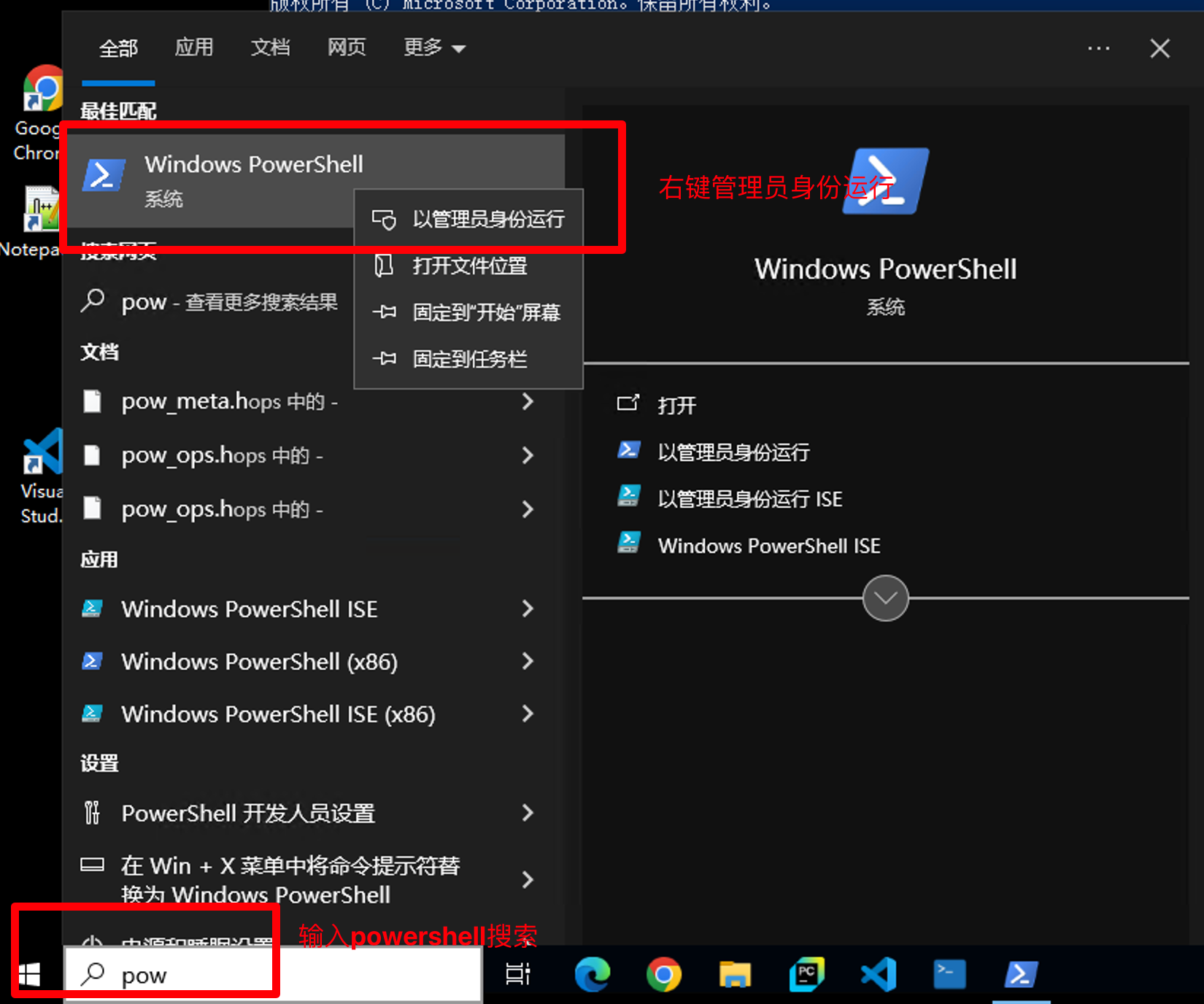Viewport: 1204px width, 1004px height.
Task: Expand the Windows PowerShell (x86) result arrow
Action: [x=528, y=662]
